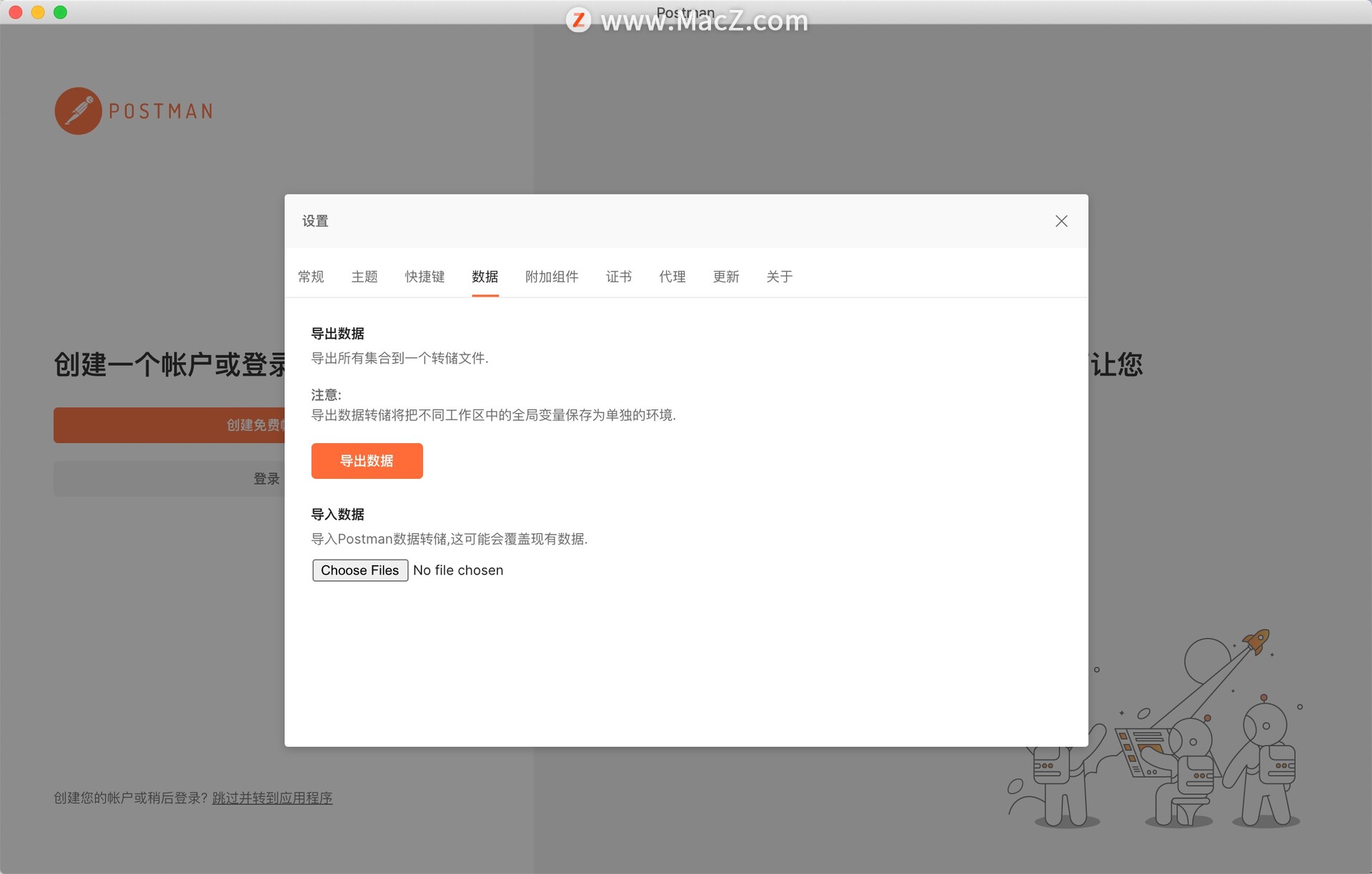Click the 创建免费帐户 orange button behind dialog
The image size is (1372, 874).
(x=169, y=425)
